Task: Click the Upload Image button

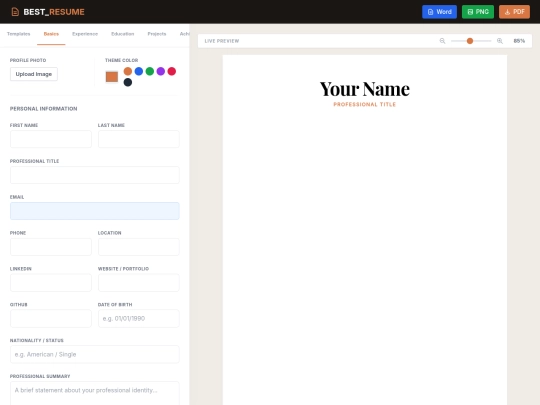Action: coord(34,74)
